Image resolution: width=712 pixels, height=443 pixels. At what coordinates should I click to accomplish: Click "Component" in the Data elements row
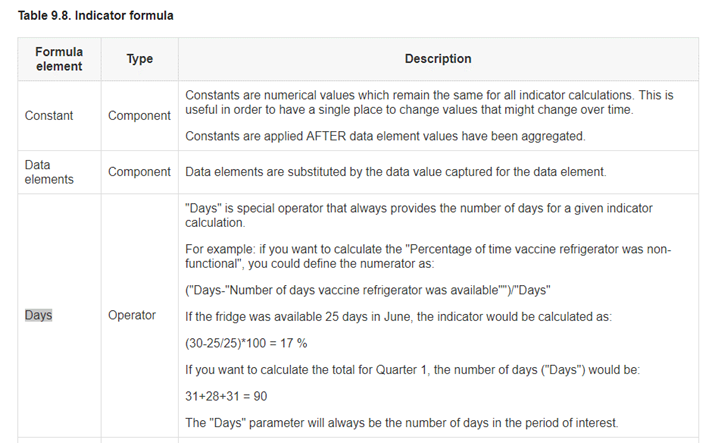[140, 172]
